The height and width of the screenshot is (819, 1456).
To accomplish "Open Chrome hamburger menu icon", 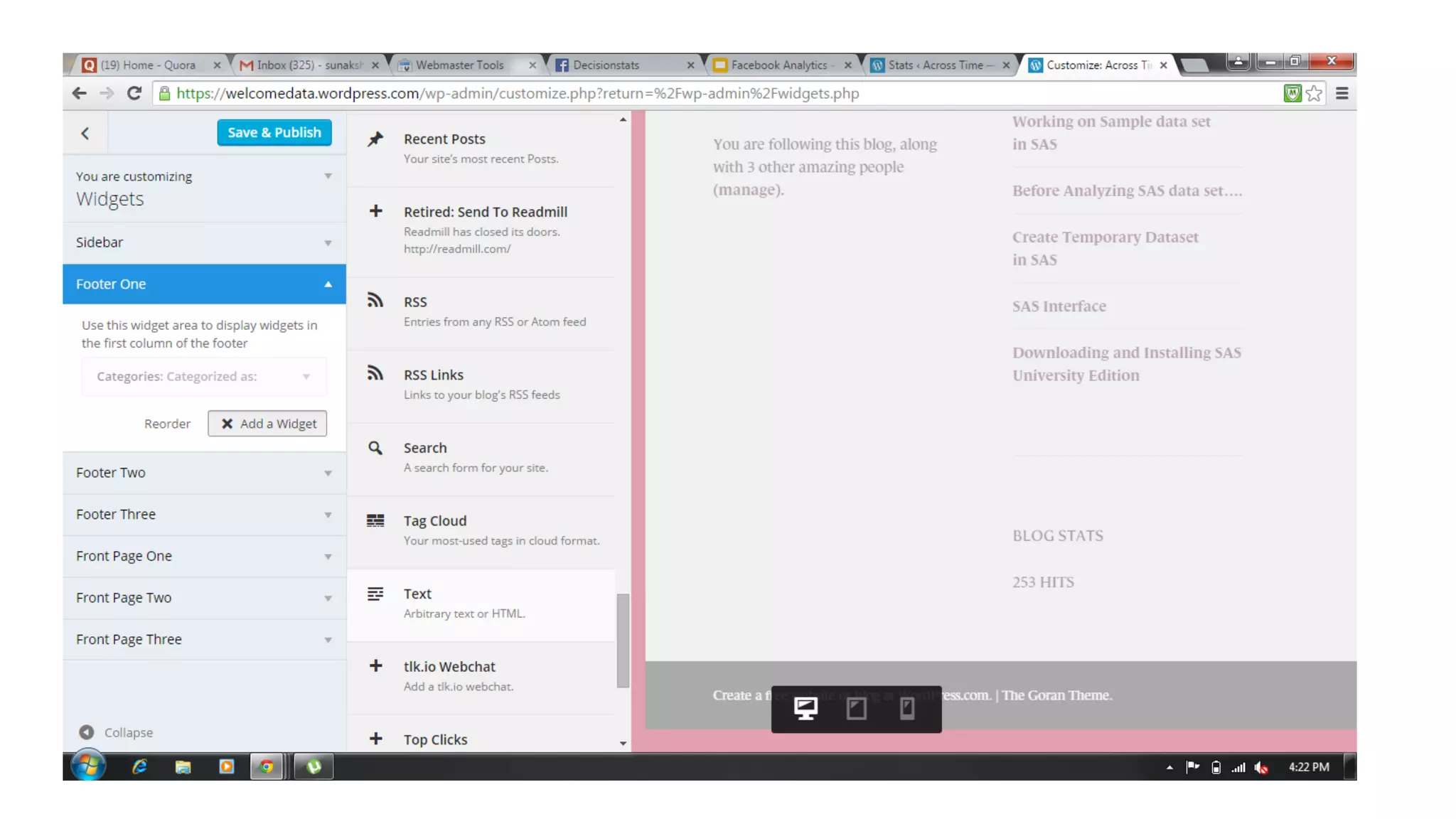I will coord(1342,93).
